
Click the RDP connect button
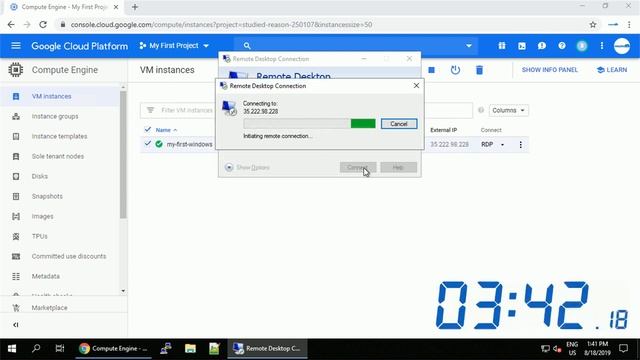tap(487, 144)
